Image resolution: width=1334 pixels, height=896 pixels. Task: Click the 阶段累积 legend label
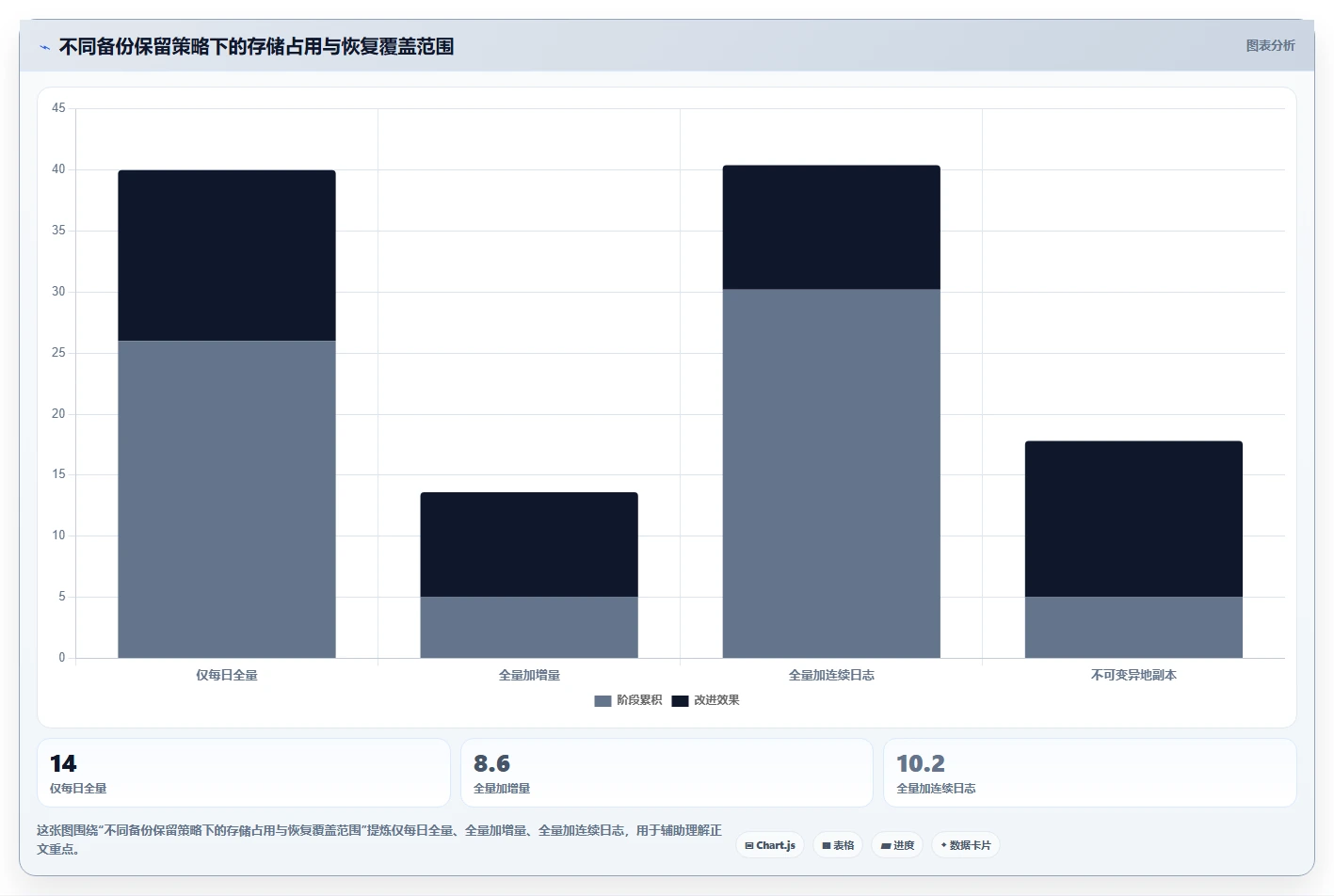(639, 700)
